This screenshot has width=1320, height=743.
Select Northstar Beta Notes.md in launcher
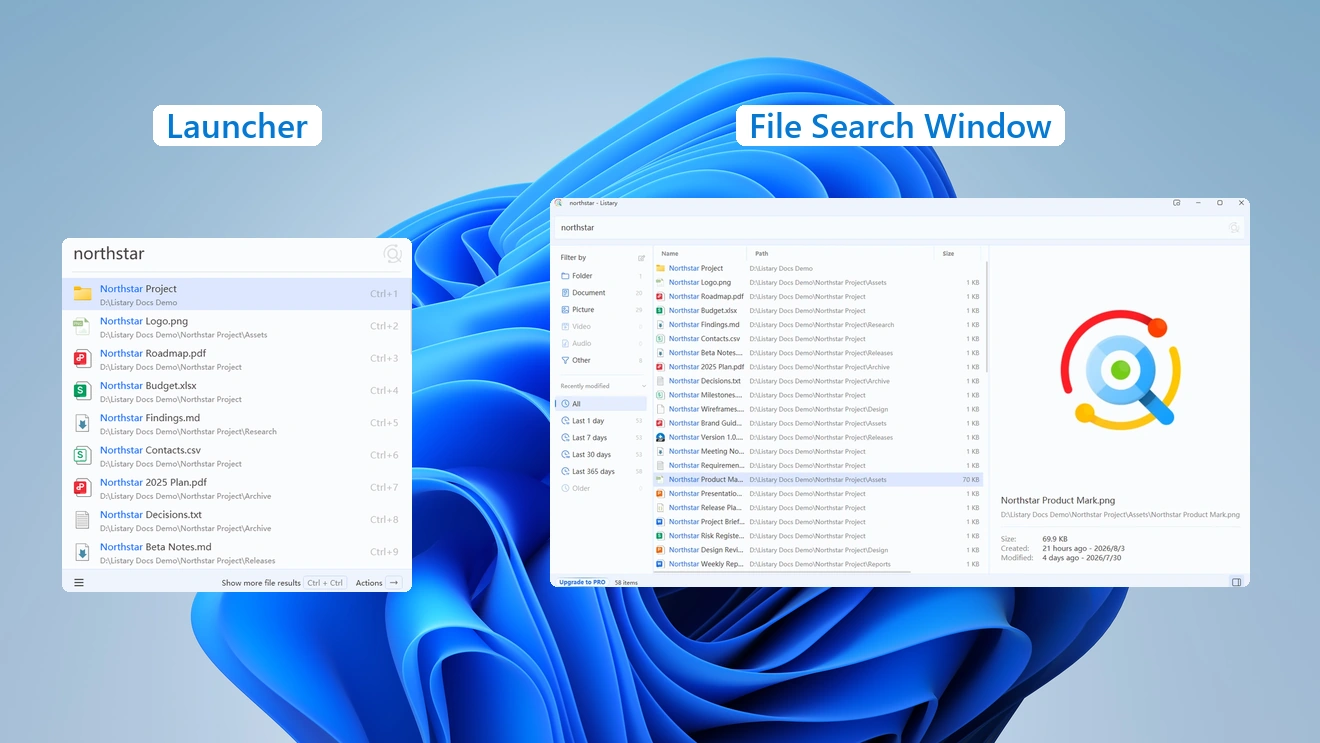click(237, 552)
